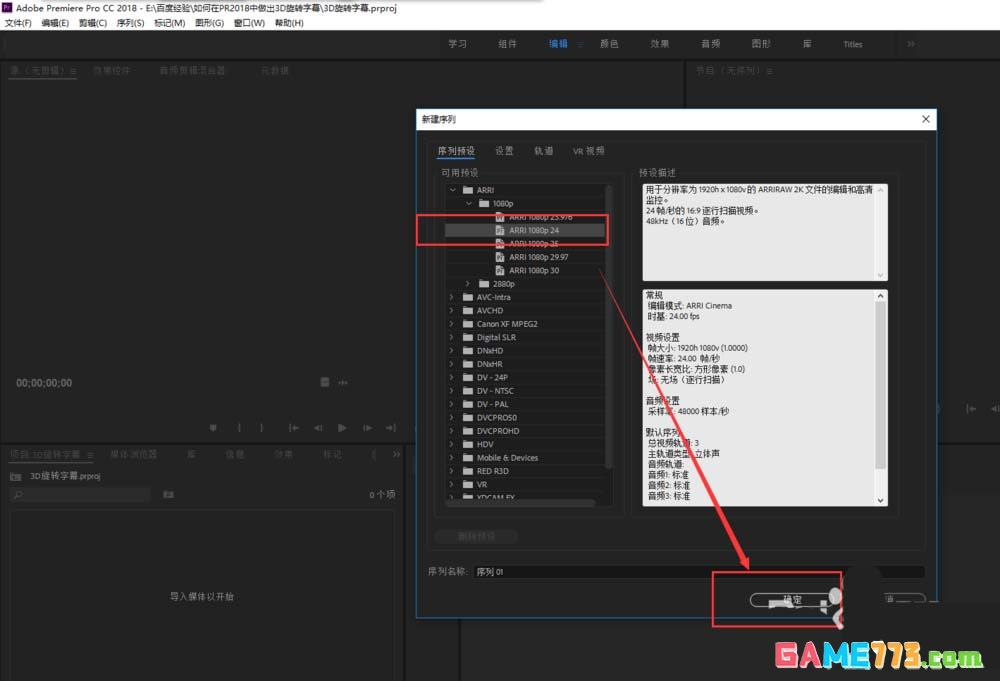
Task: Click the find-bin icon beside project search
Action: pos(168,494)
